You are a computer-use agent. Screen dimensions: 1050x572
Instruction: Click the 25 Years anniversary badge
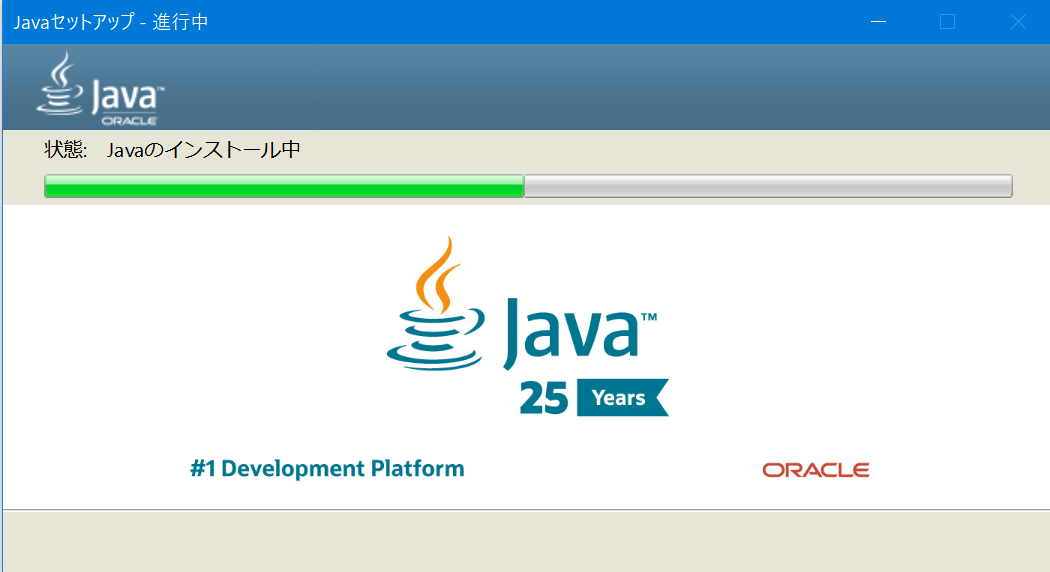coord(594,398)
